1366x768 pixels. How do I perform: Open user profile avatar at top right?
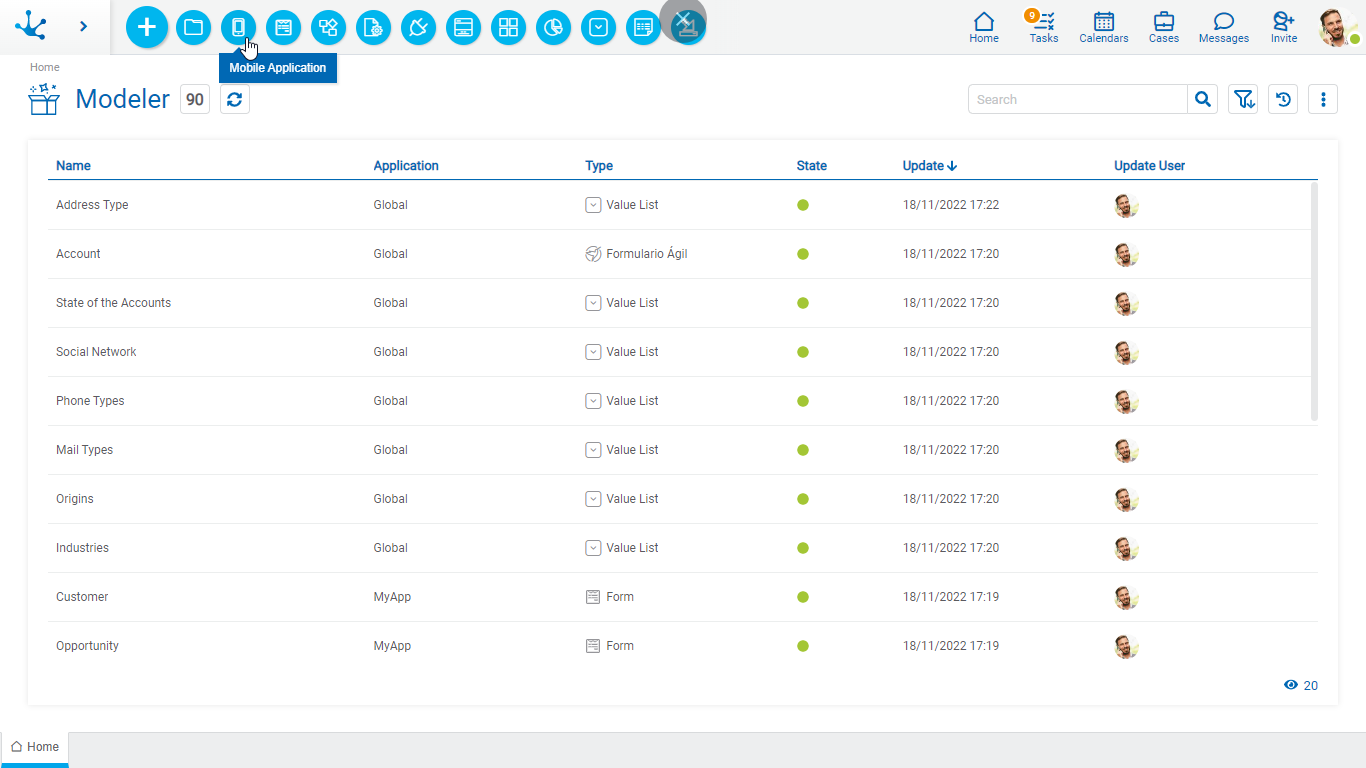(1337, 27)
